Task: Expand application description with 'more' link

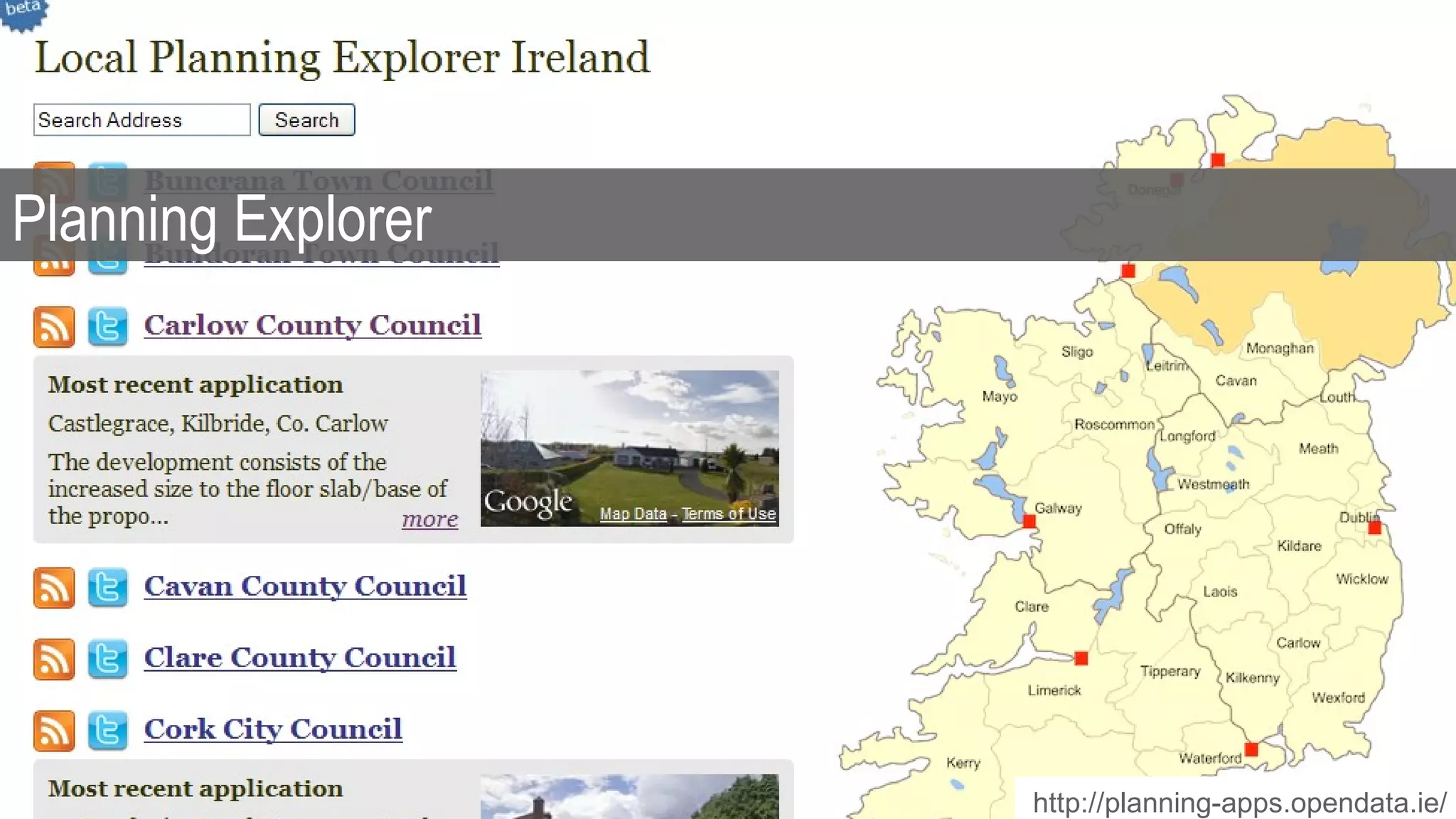Action: (x=429, y=520)
